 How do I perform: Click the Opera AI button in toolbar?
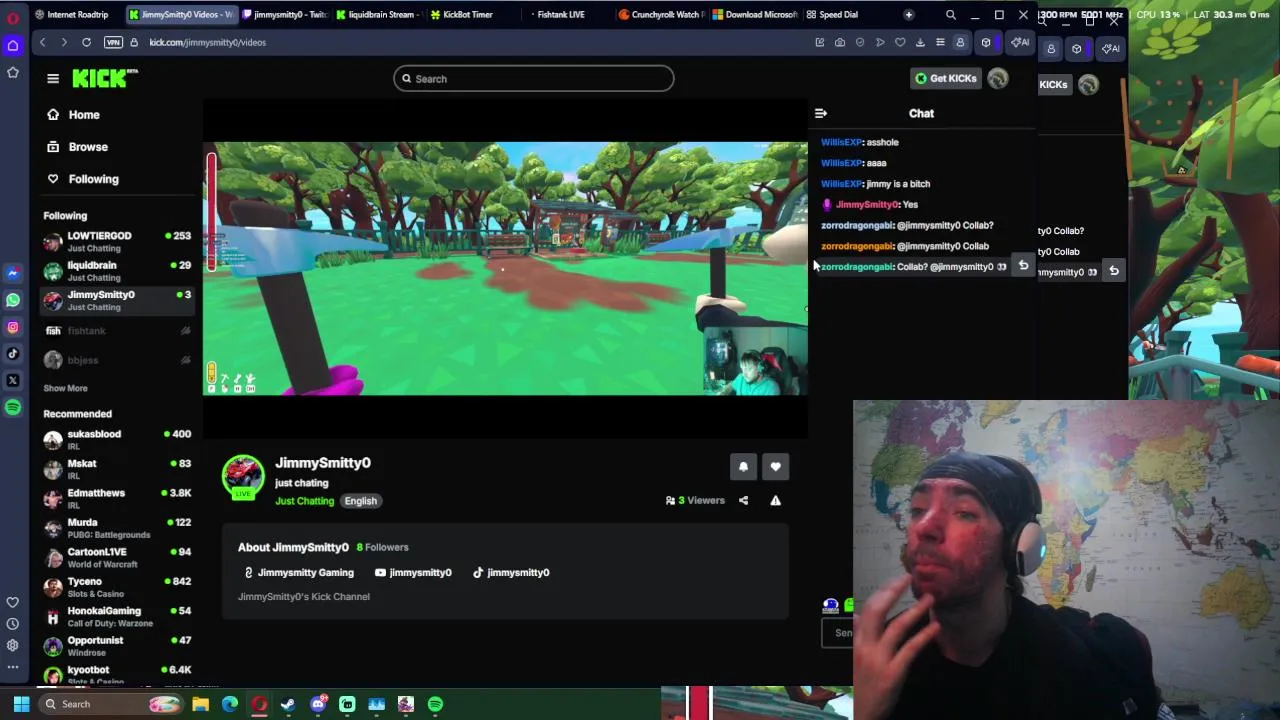[1019, 42]
